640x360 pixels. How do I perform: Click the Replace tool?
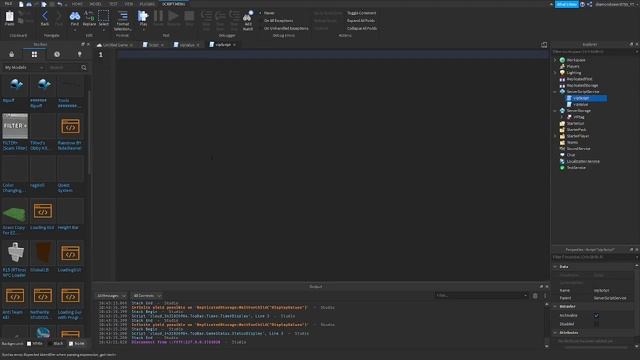pos(89,19)
